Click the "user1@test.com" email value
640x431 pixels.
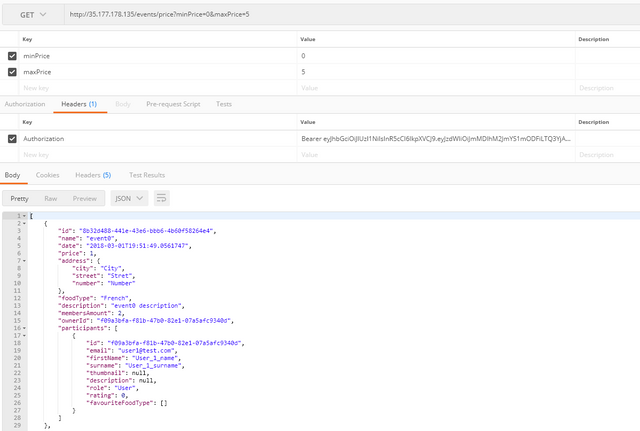tap(146, 351)
